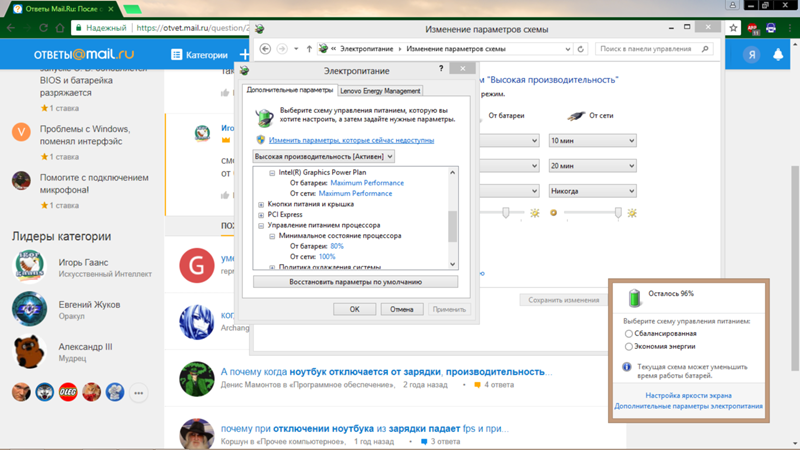Image resolution: width=800 pixels, height=450 pixels.
Task: Click Восстановить параметры по умолчанию button
Action: click(356, 282)
